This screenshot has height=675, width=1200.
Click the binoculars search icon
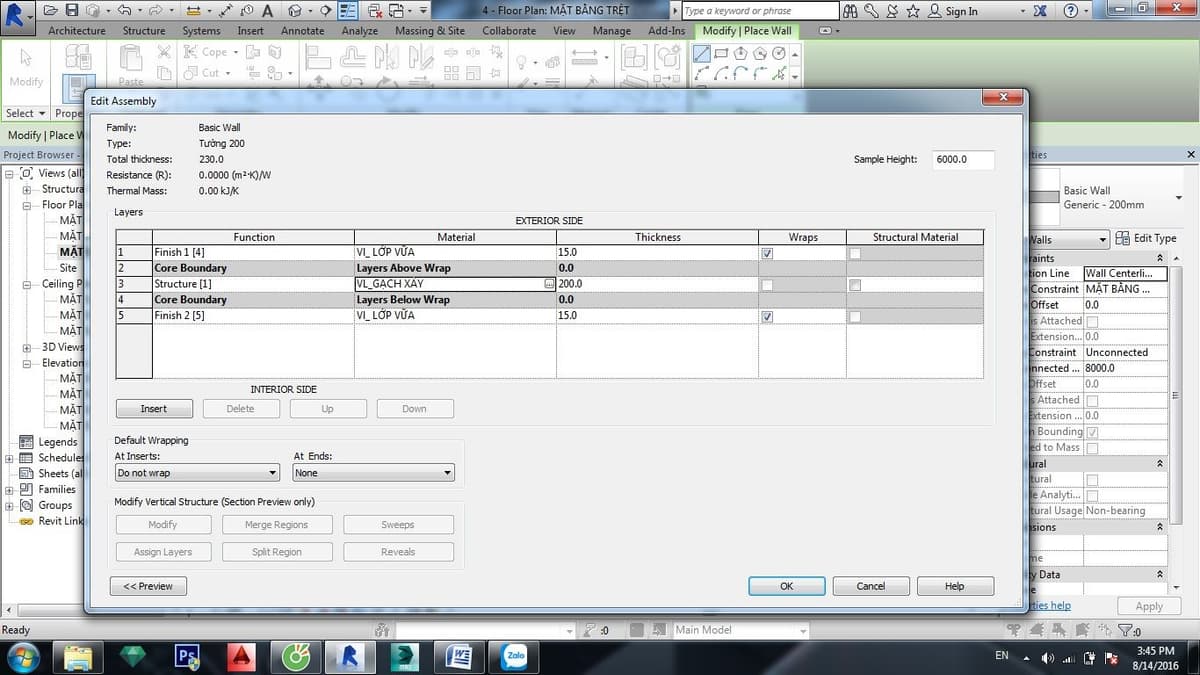(850, 11)
